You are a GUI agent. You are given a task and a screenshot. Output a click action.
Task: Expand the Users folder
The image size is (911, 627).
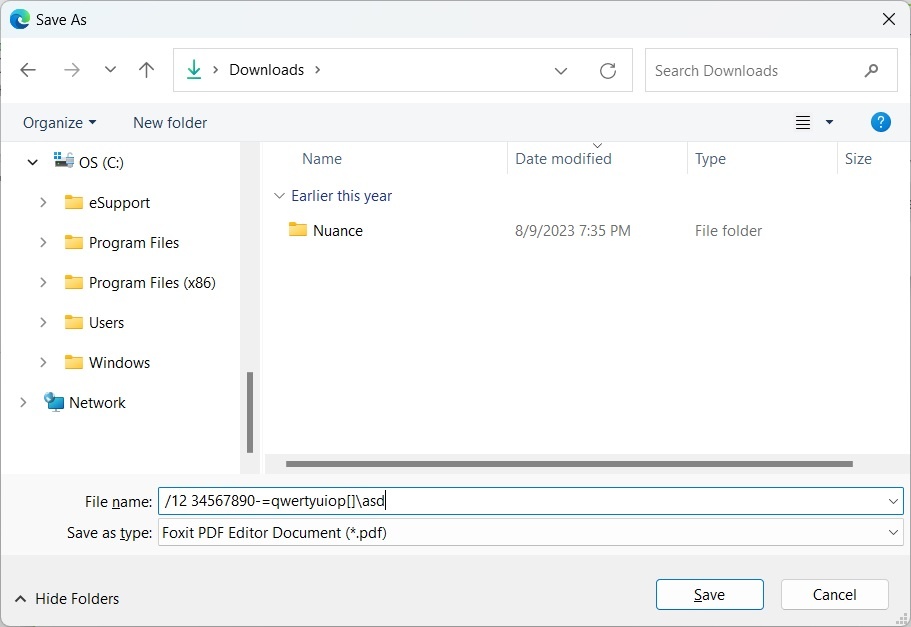pyautogui.click(x=43, y=323)
